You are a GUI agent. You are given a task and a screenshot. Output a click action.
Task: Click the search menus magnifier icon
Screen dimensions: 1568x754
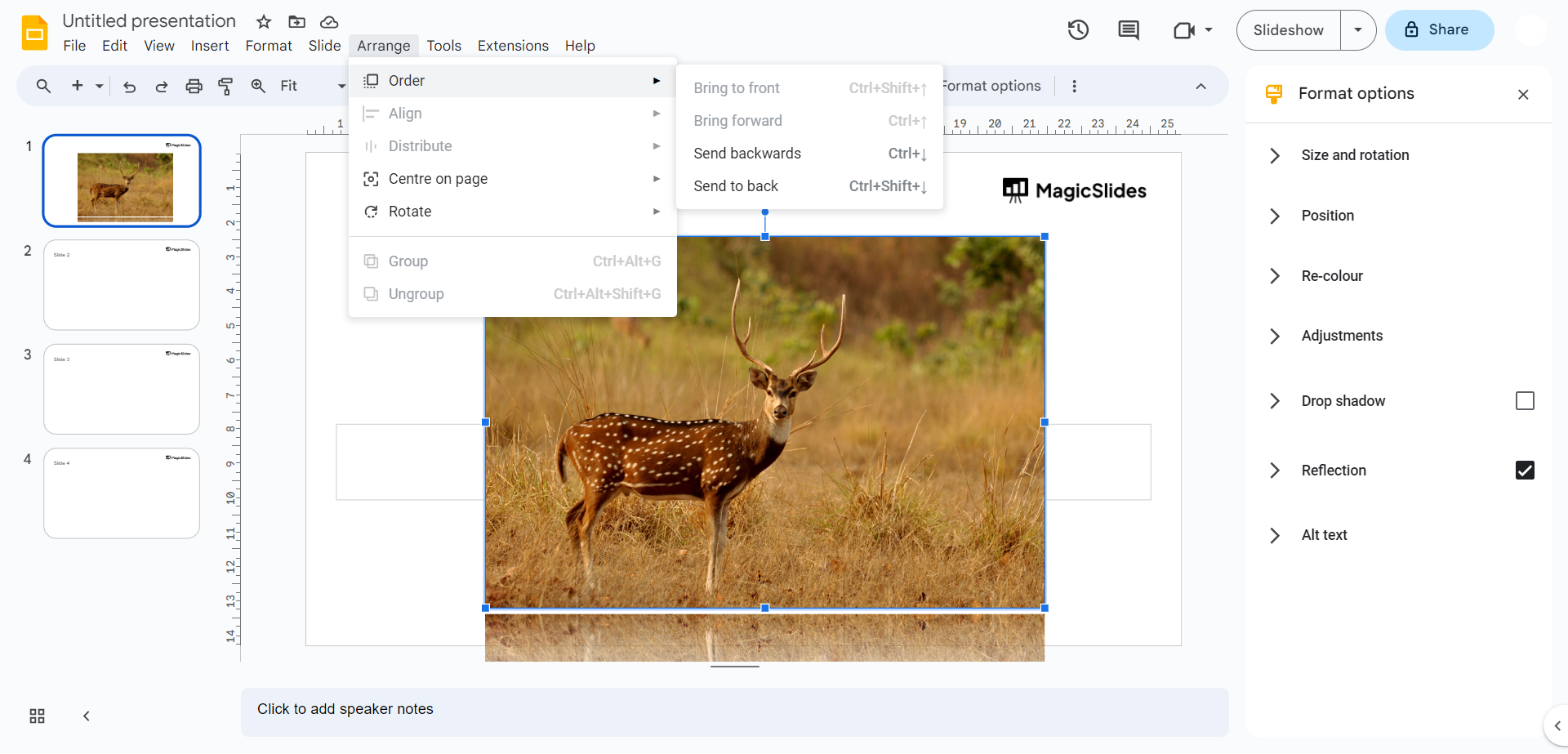point(43,87)
